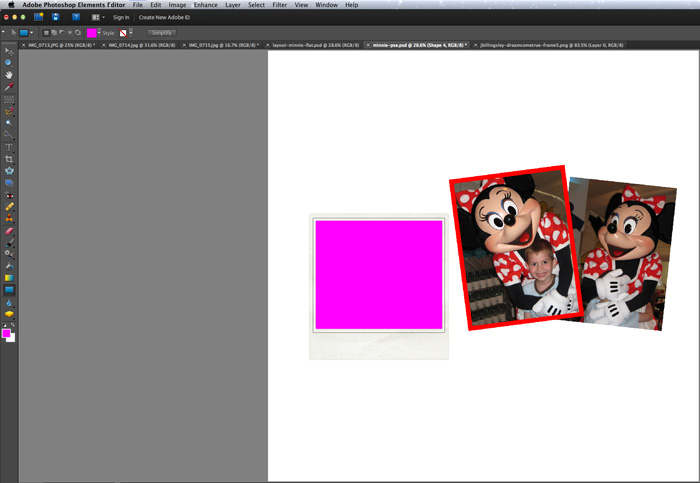Select the Clone Stamp tool
700x483 pixels.
(x=8, y=219)
